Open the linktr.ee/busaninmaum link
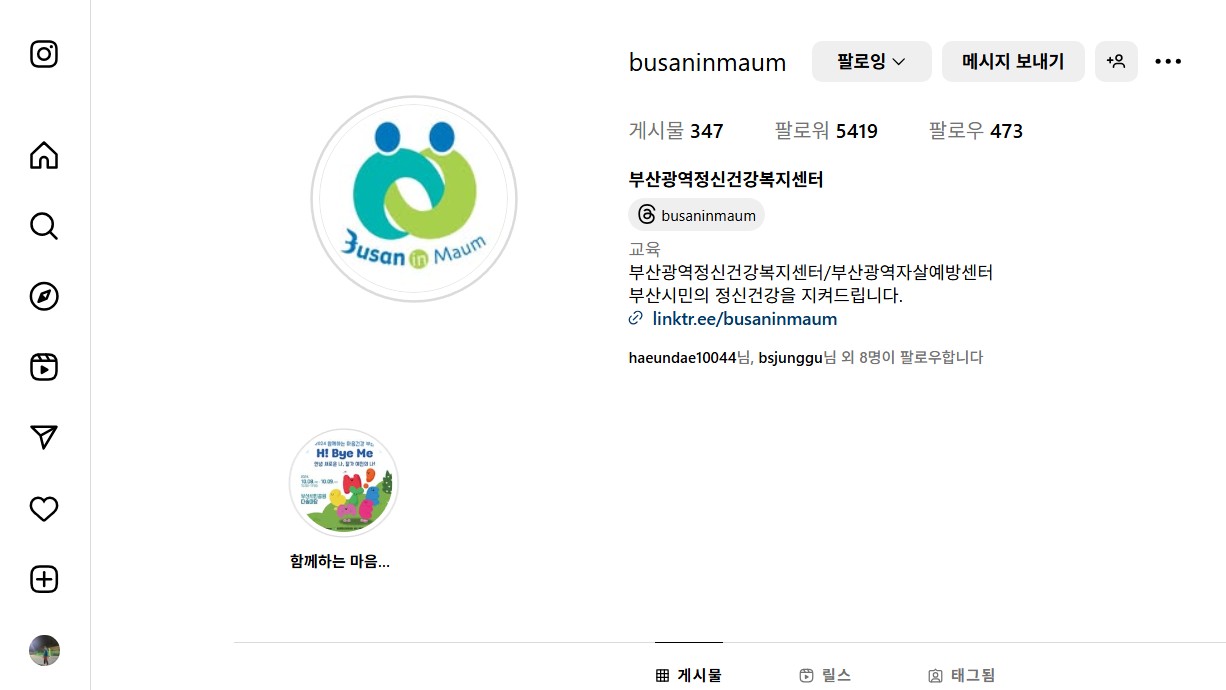The width and height of the screenshot is (1226, 690). tap(744, 319)
